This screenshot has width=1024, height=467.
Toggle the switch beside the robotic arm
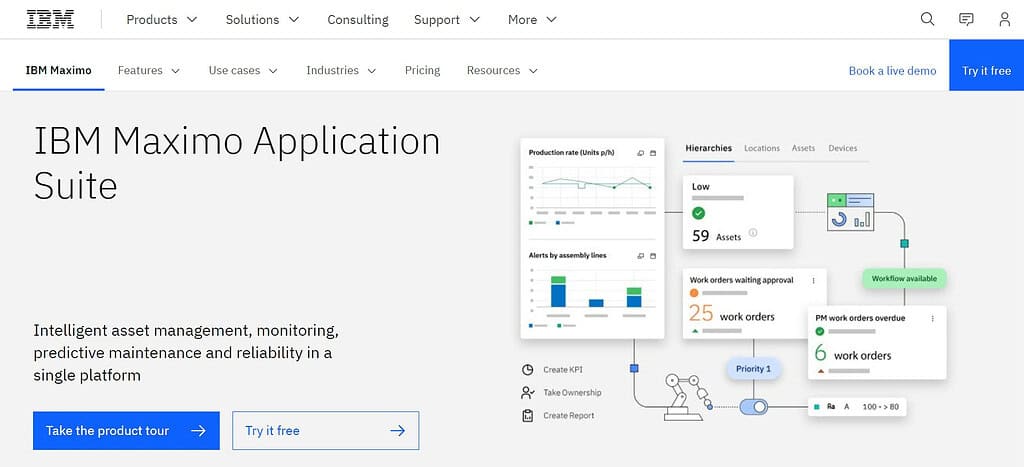[x=754, y=407]
